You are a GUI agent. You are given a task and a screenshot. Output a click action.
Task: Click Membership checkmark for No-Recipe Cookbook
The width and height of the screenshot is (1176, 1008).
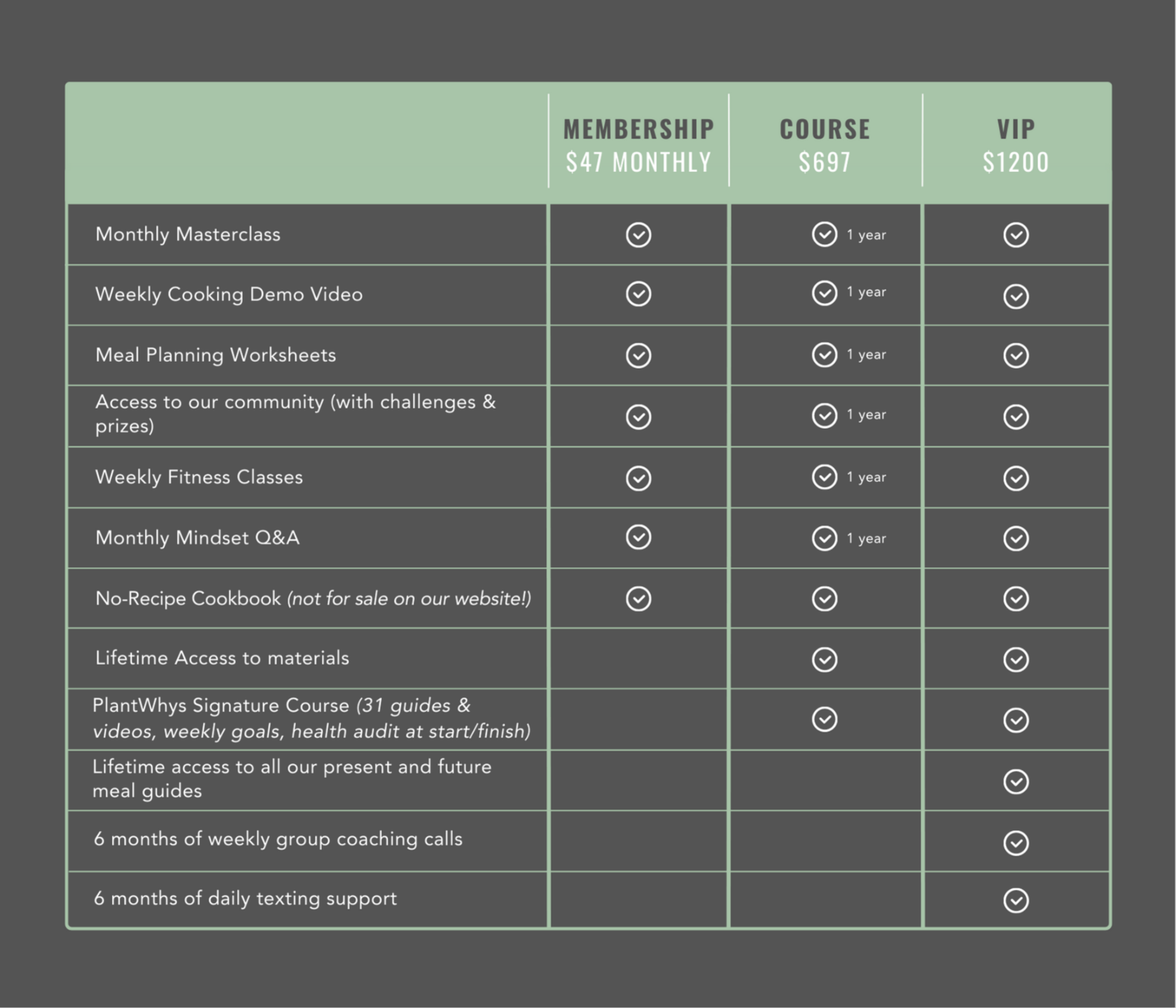638,598
